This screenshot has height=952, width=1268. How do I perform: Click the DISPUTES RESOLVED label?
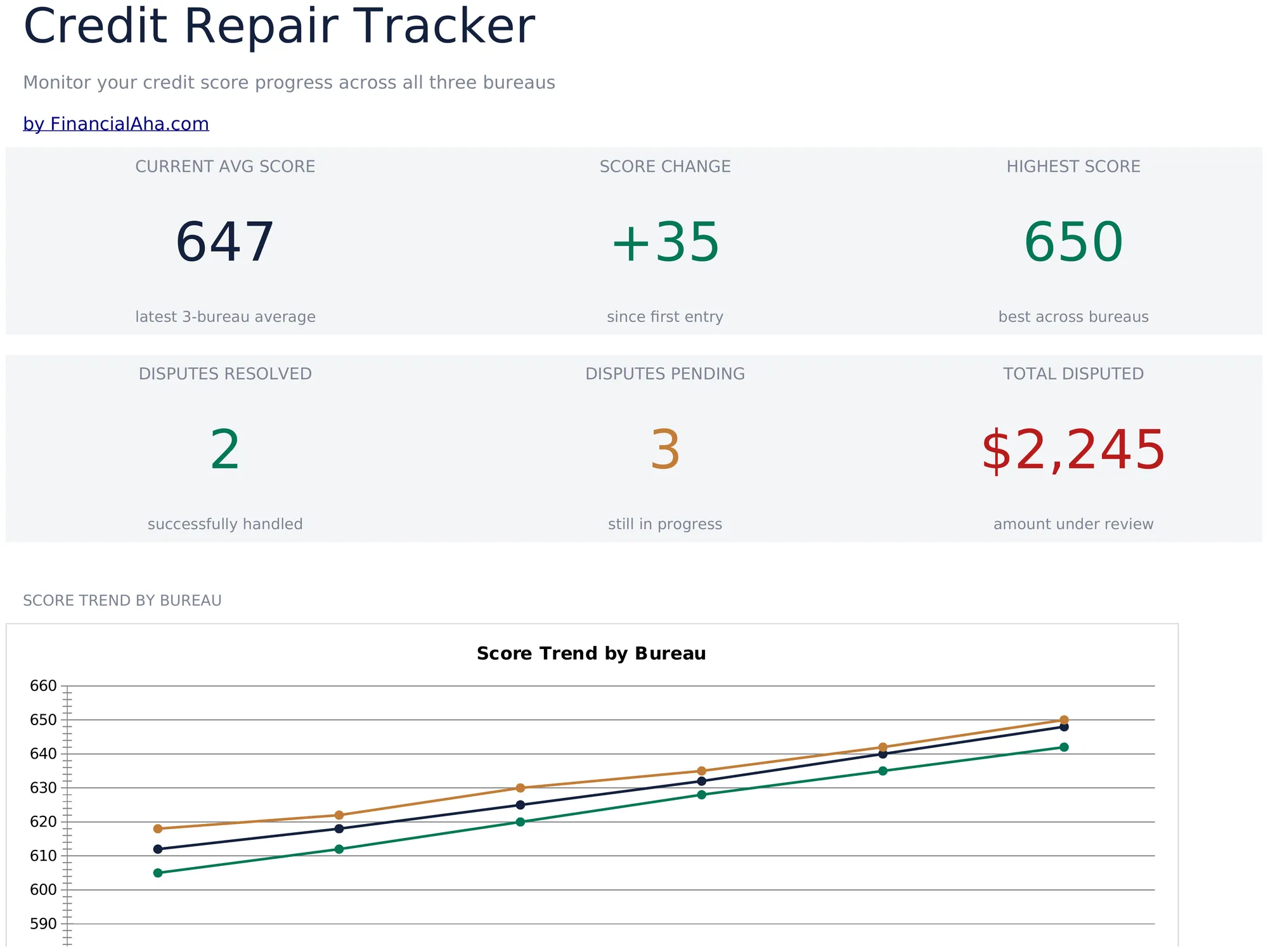225,374
